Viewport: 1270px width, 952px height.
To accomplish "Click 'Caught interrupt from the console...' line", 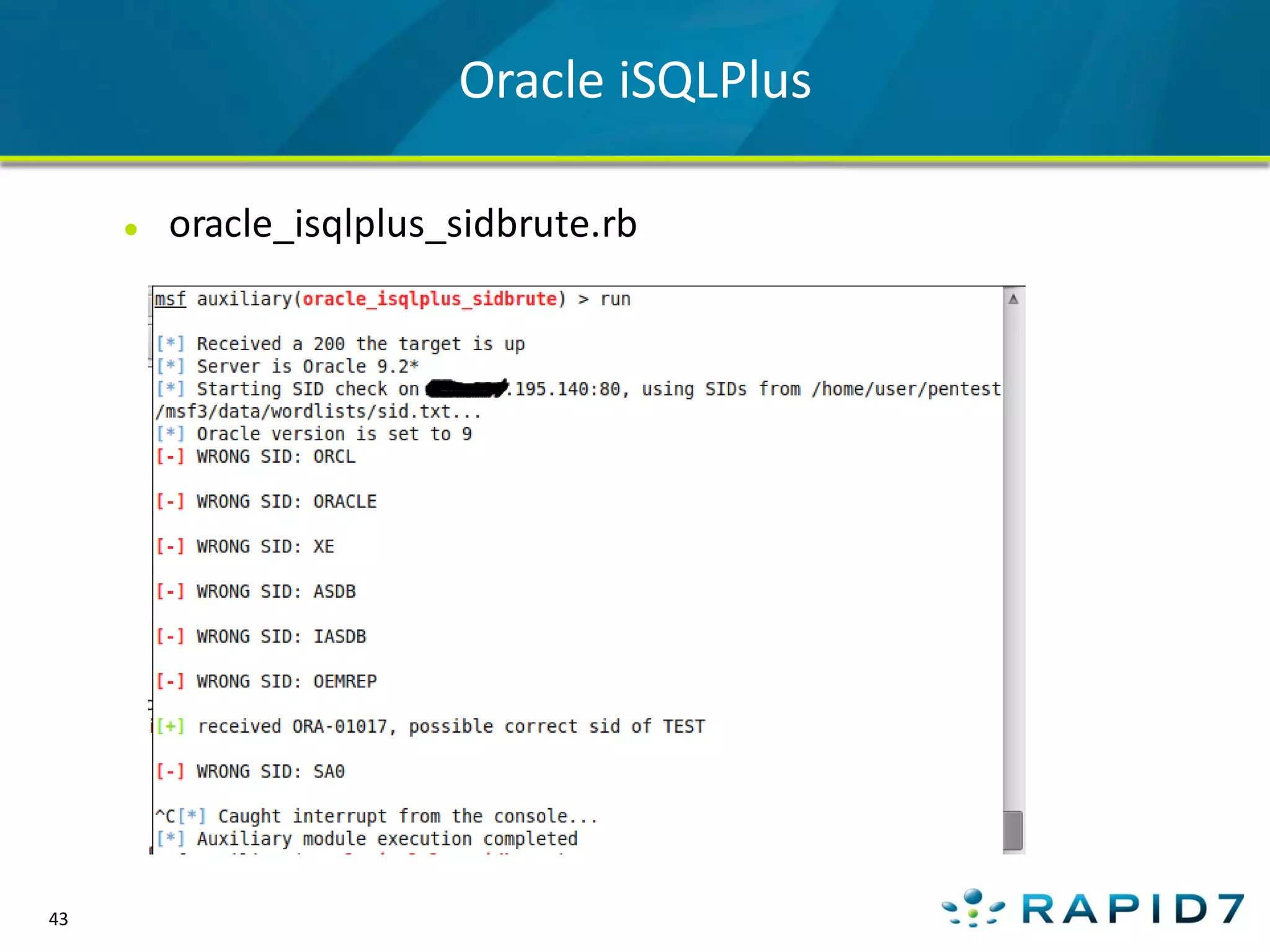I will click(376, 816).
